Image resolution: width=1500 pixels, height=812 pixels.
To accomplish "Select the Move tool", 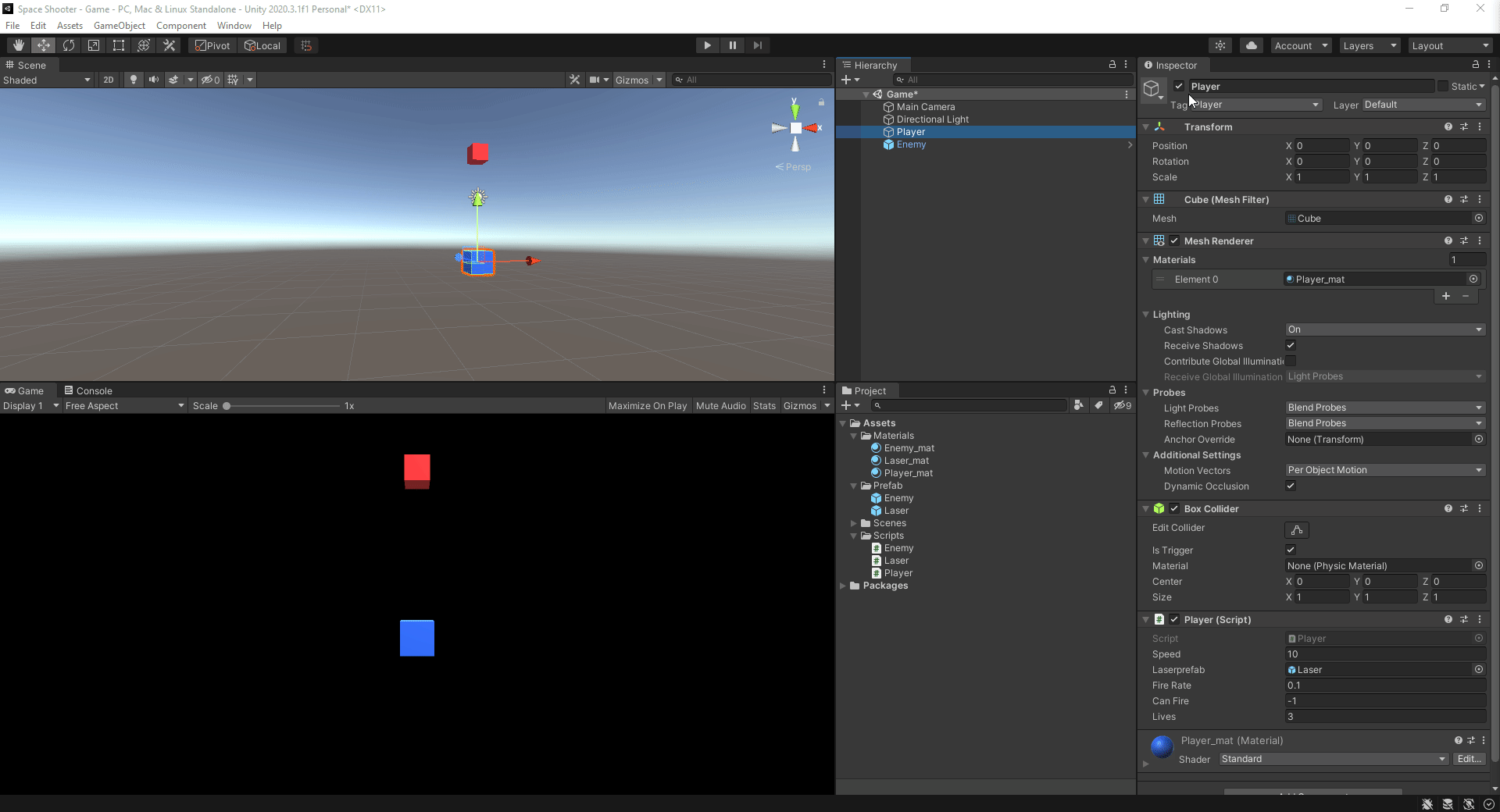I will (43, 45).
